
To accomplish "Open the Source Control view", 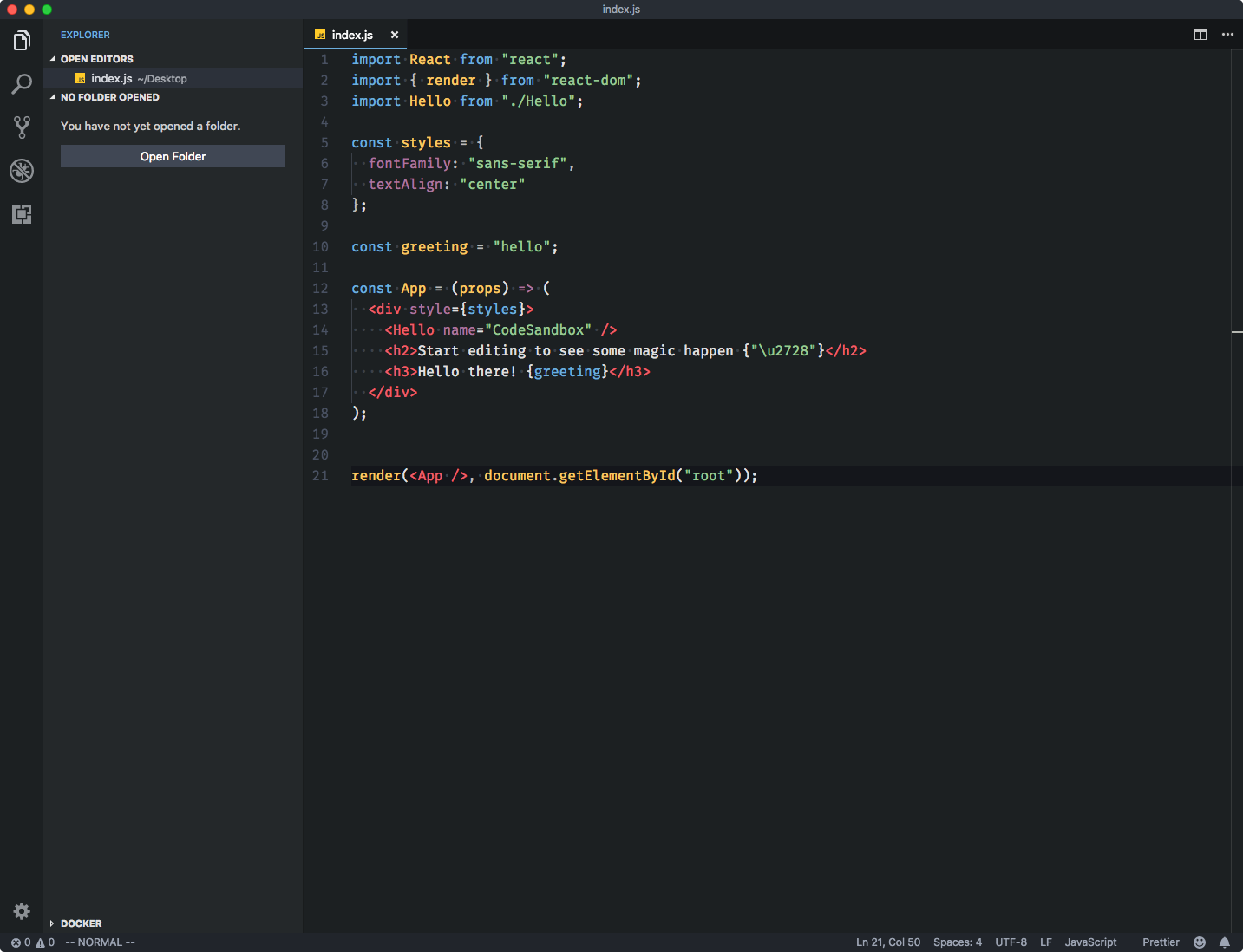I will pyautogui.click(x=22, y=127).
